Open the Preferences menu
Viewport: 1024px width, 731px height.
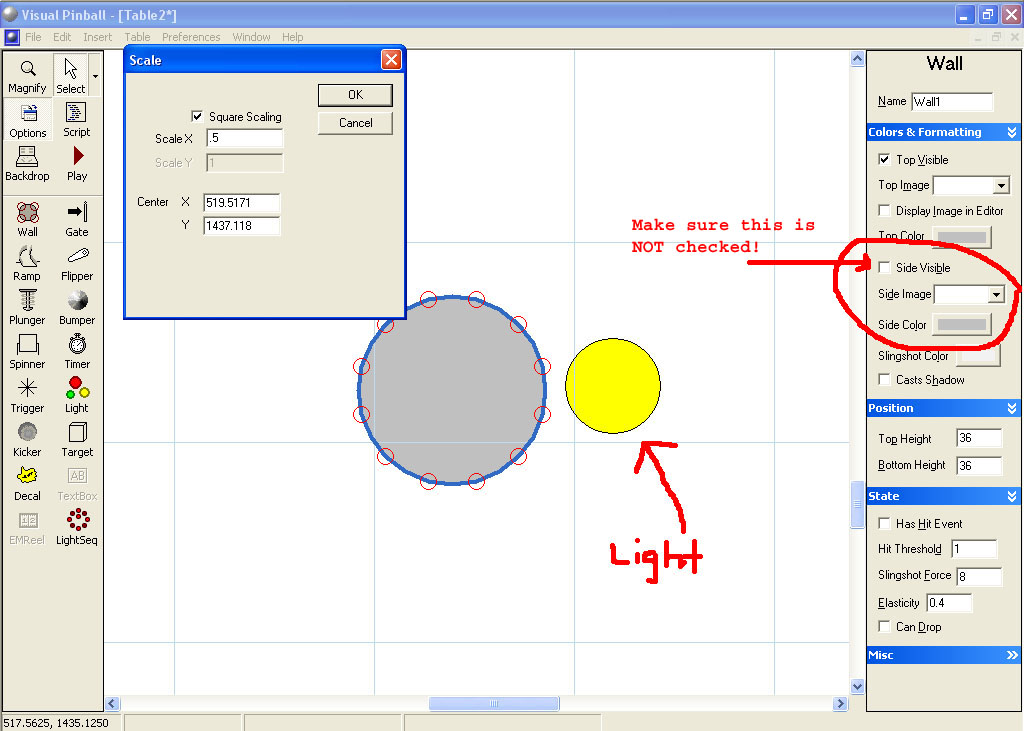(191, 37)
